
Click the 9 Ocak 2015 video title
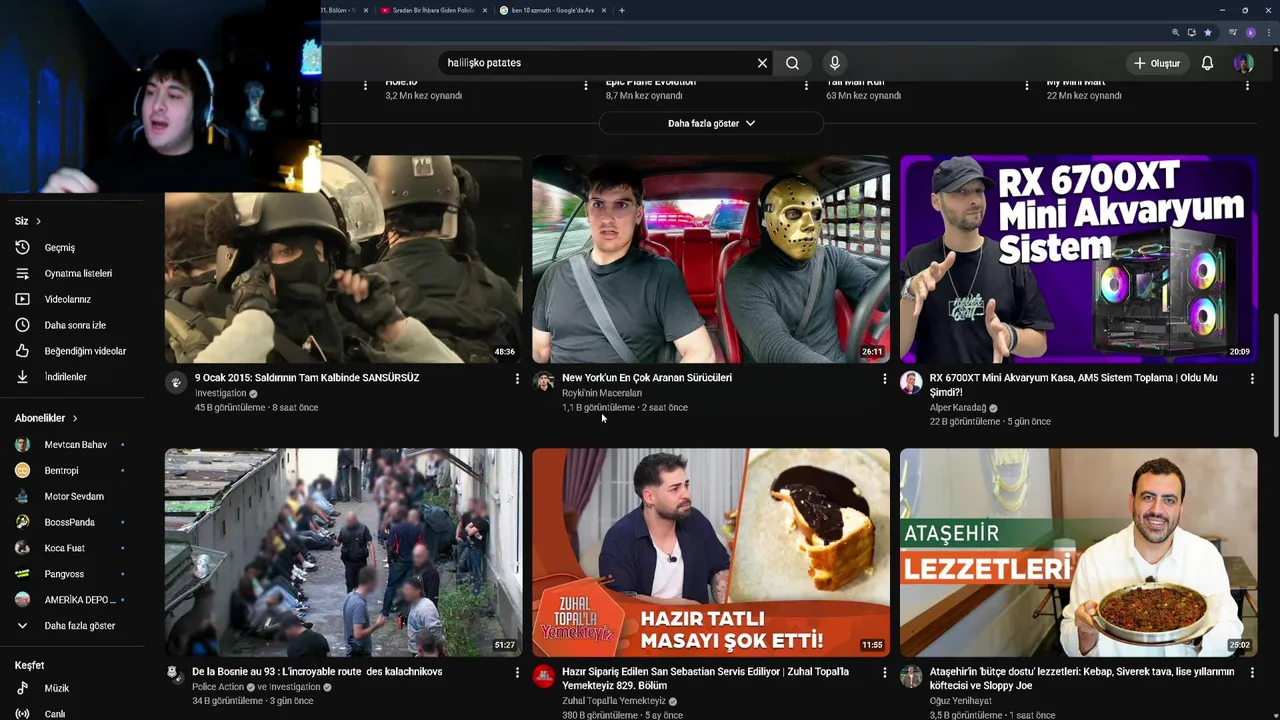coord(307,378)
